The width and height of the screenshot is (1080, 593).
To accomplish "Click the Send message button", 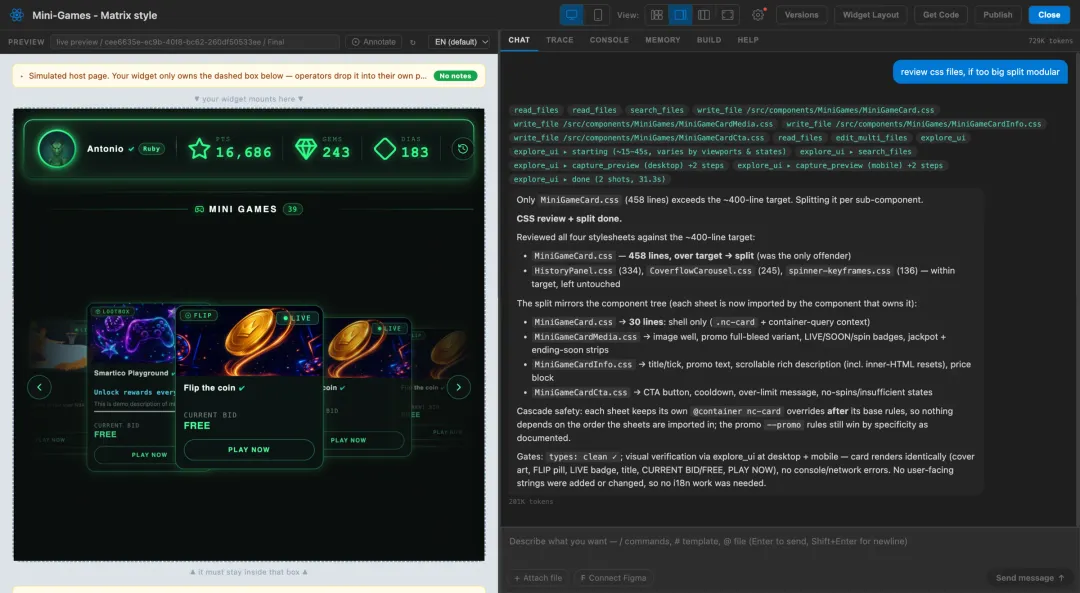I will [1030, 578].
